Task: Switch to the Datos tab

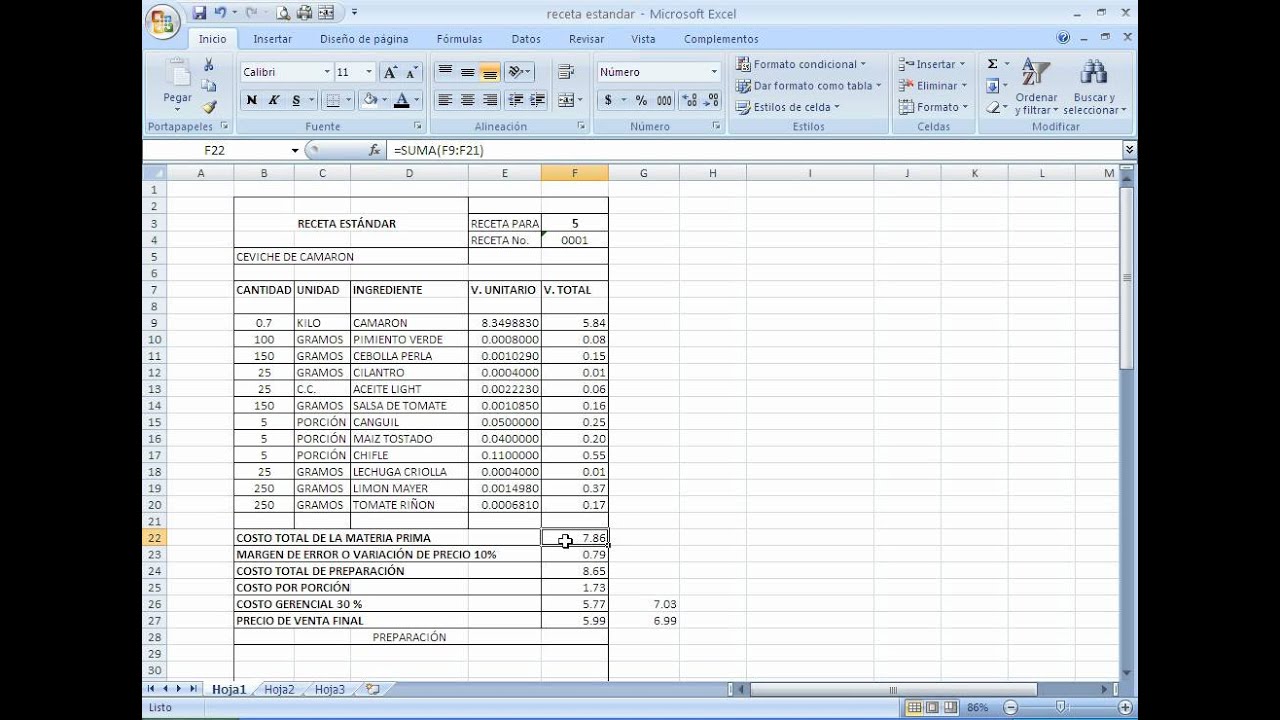Action: (x=526, y=39)
